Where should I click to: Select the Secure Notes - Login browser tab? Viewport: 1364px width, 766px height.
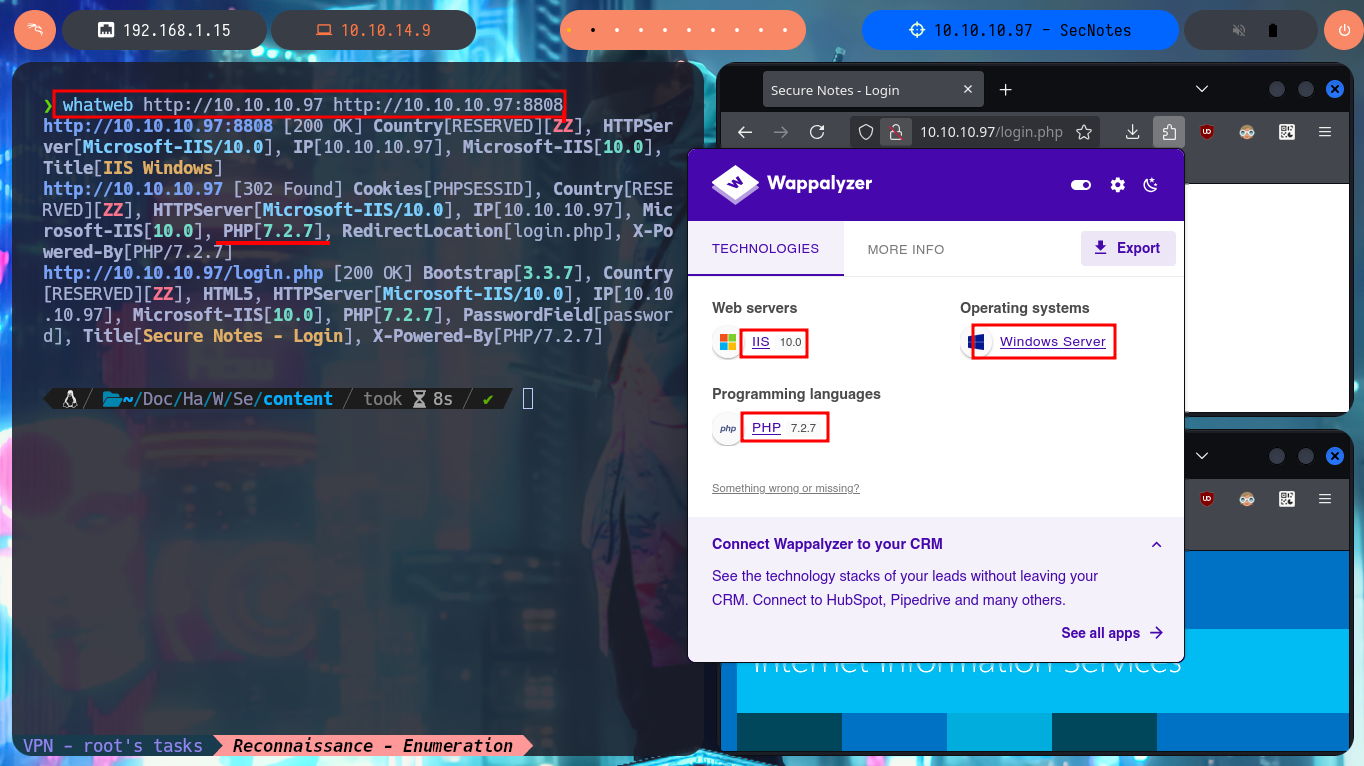(873, 90)
